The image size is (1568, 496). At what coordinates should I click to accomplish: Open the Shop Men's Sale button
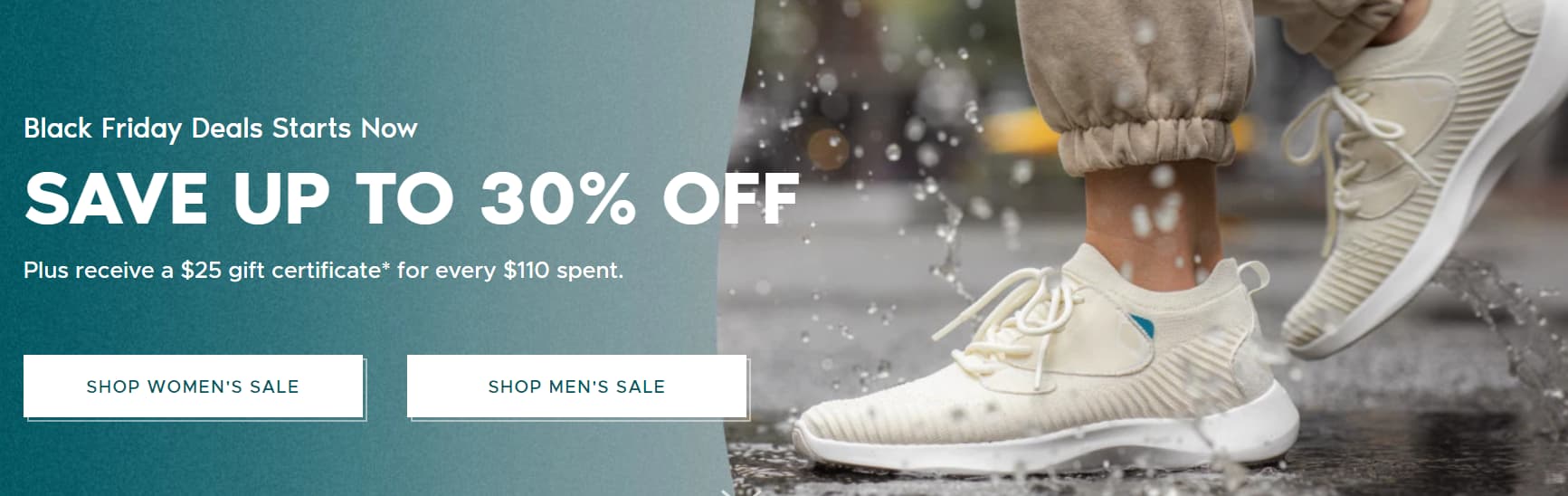click(576, 386)
